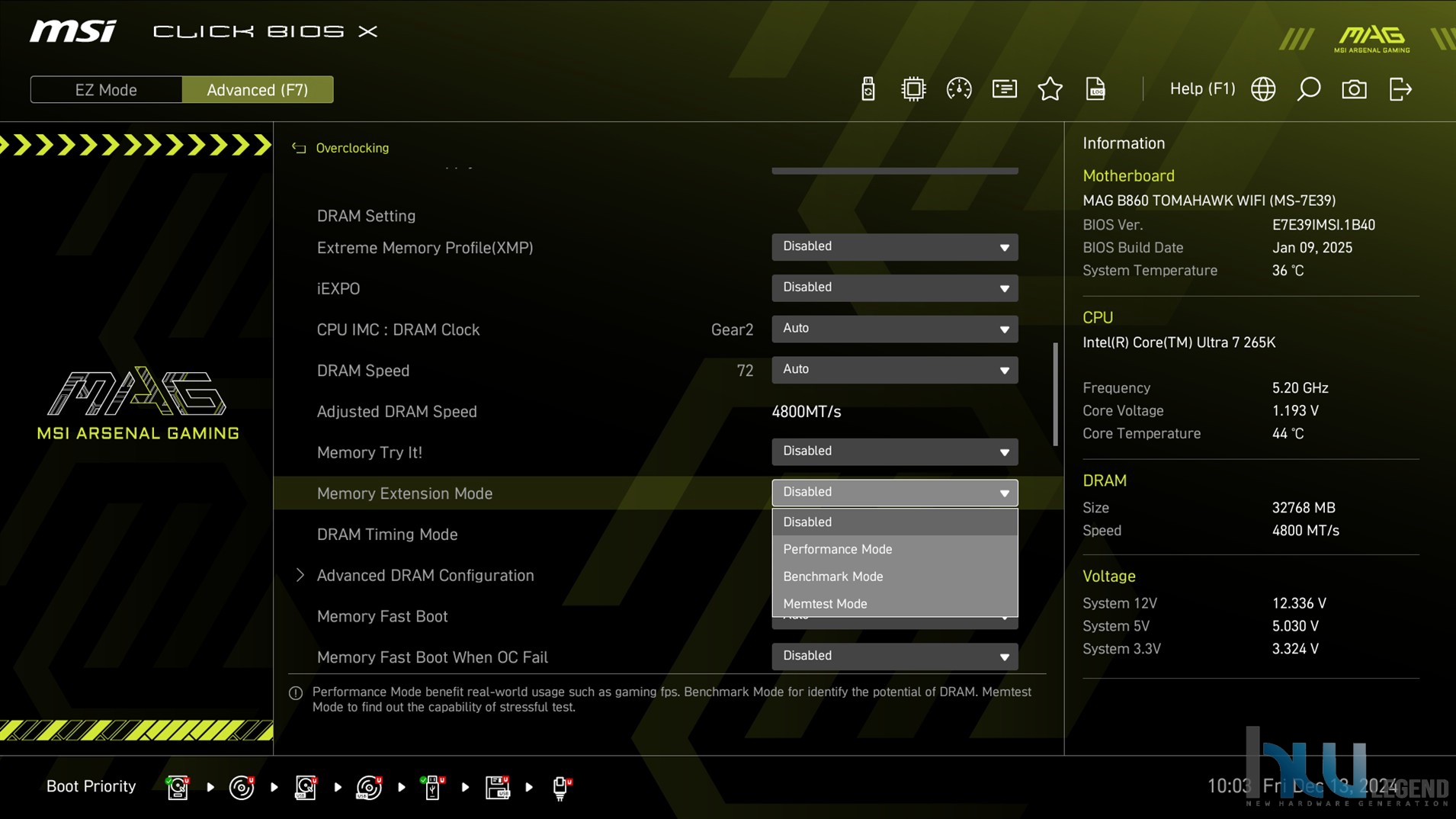This screenshot has height=819, width=1456.
Task: Open the iEXPO dropdown
Action: click(894, 287)
